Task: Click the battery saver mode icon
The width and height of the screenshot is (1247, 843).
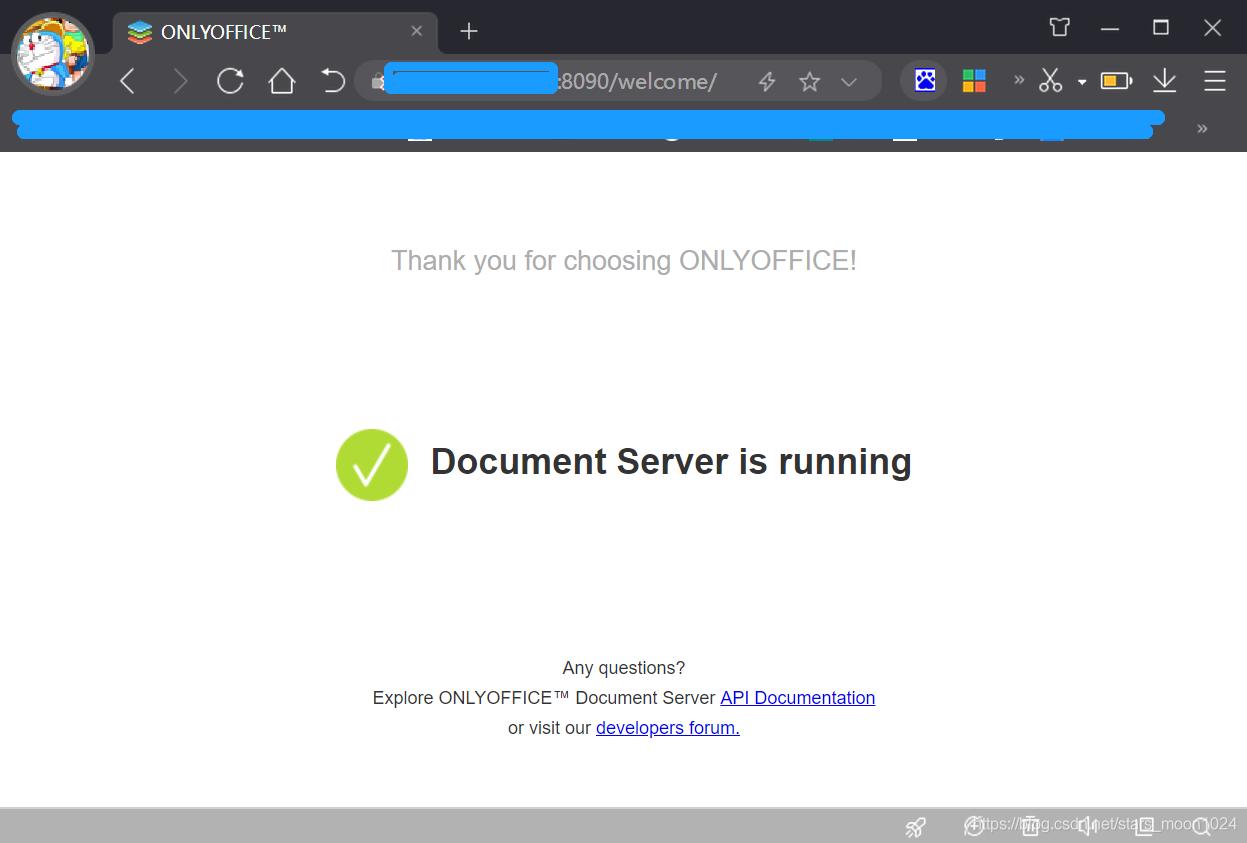Action: 1114,81
